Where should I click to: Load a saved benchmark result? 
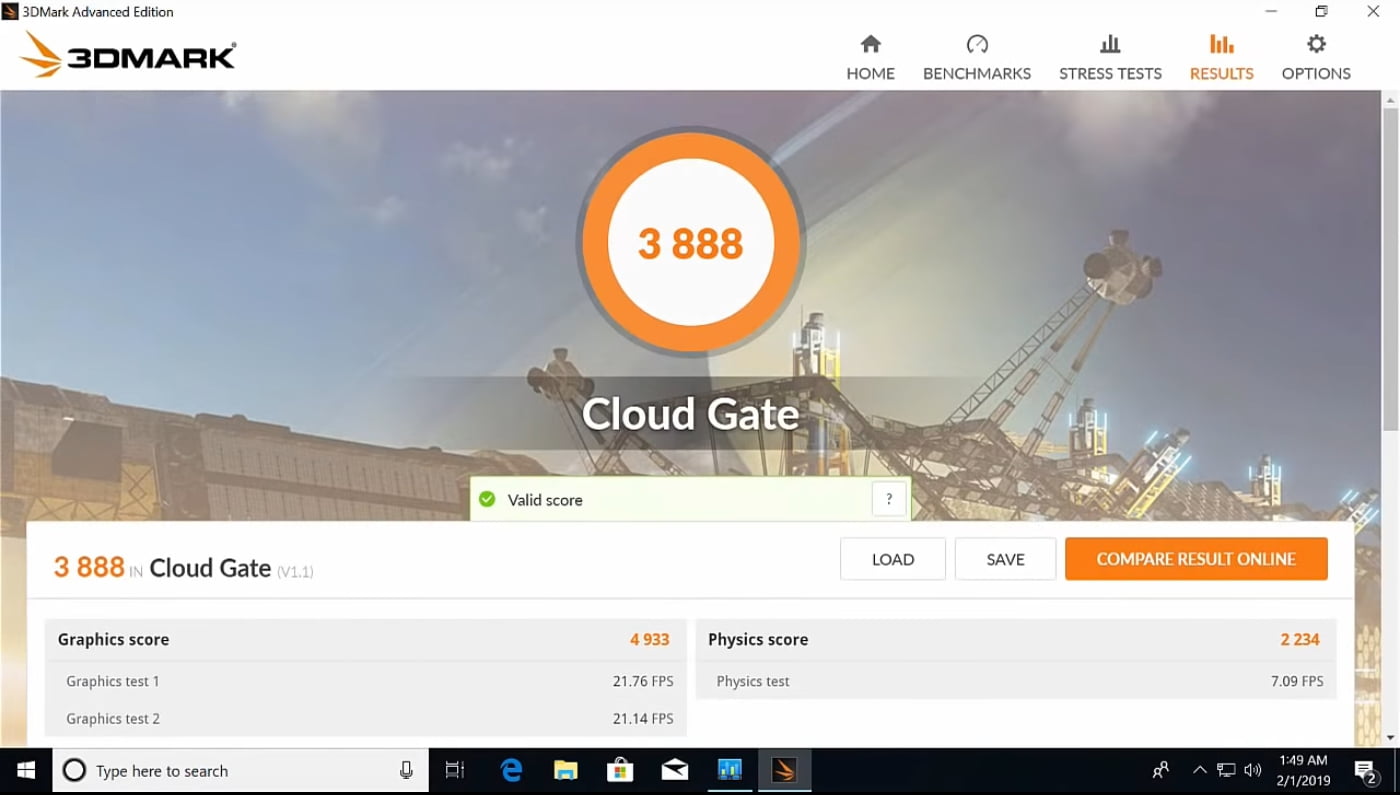click(893, 559)
